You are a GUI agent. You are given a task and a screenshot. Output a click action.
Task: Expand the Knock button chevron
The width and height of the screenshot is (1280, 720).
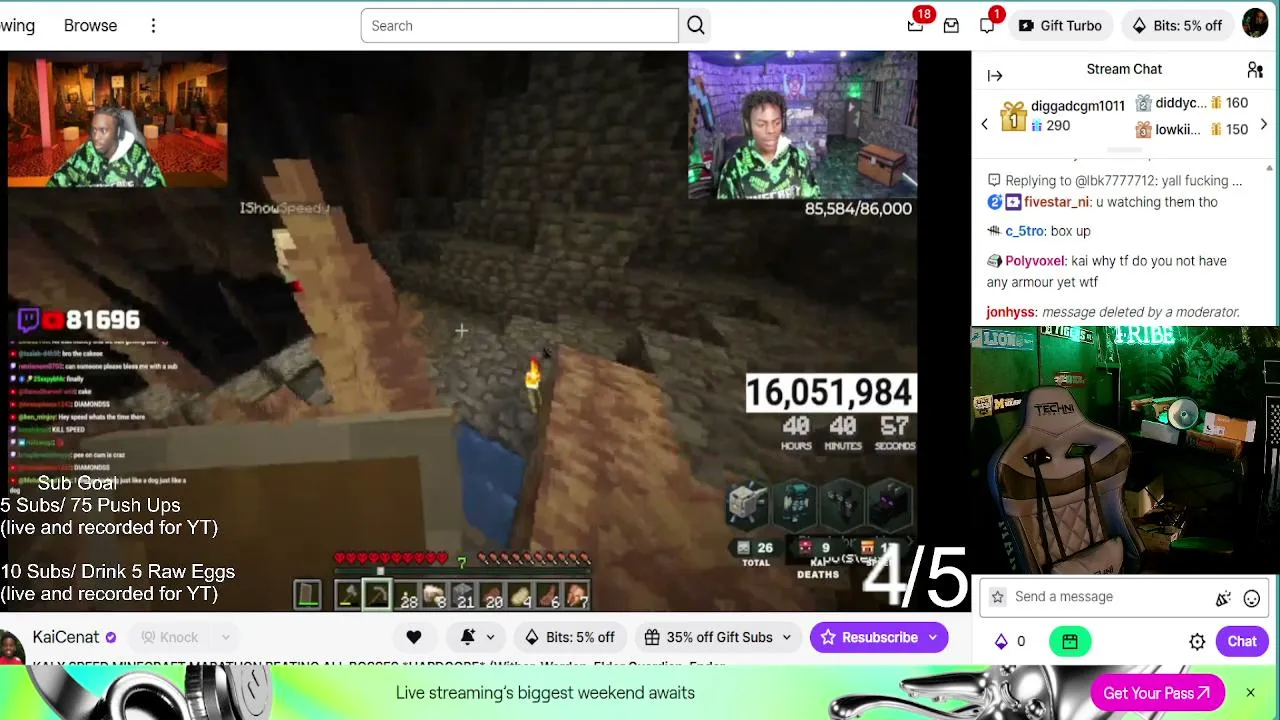click(x=226, y=637)
